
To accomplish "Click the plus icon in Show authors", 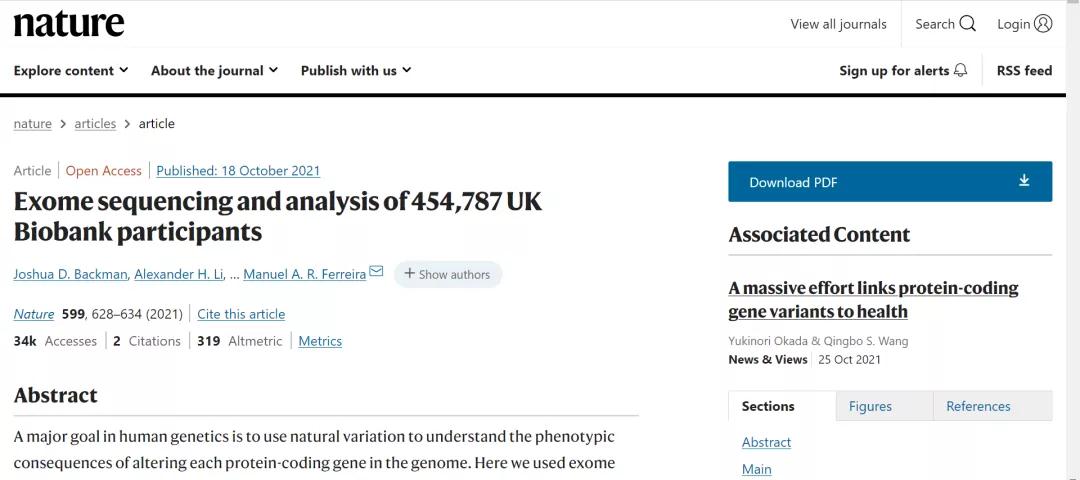I will (x=409, y=274).
